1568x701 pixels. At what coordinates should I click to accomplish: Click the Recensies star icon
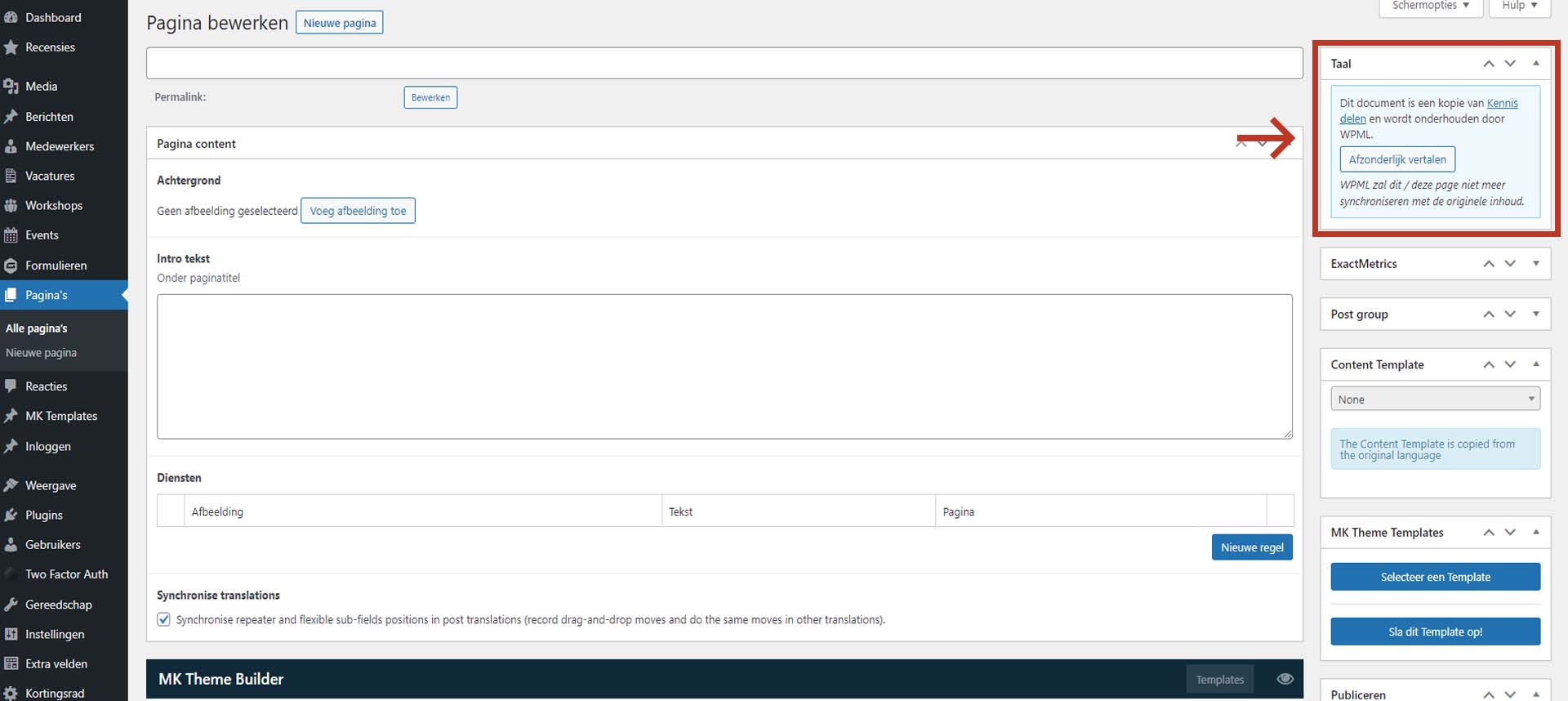11,47
